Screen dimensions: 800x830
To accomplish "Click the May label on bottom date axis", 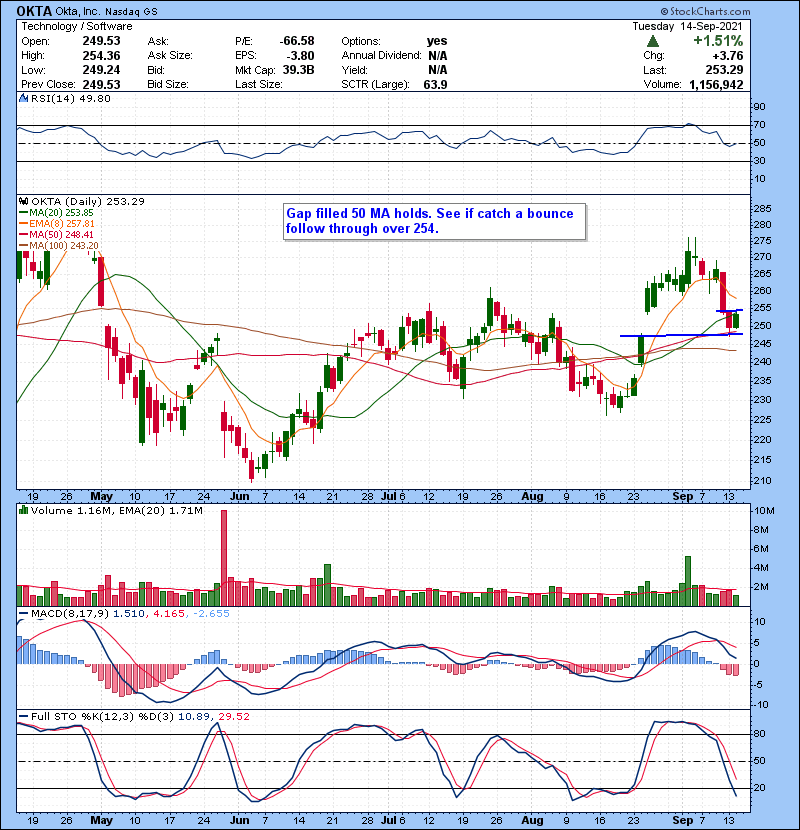I will [x=101, y=820].
